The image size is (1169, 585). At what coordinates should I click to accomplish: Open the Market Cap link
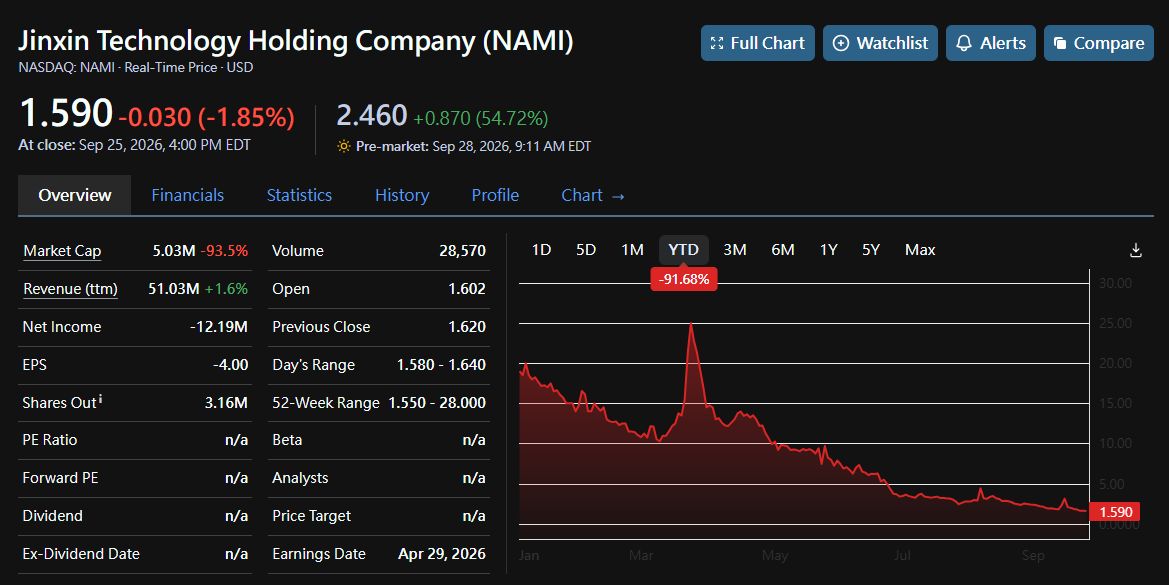(x=62, y=251)
